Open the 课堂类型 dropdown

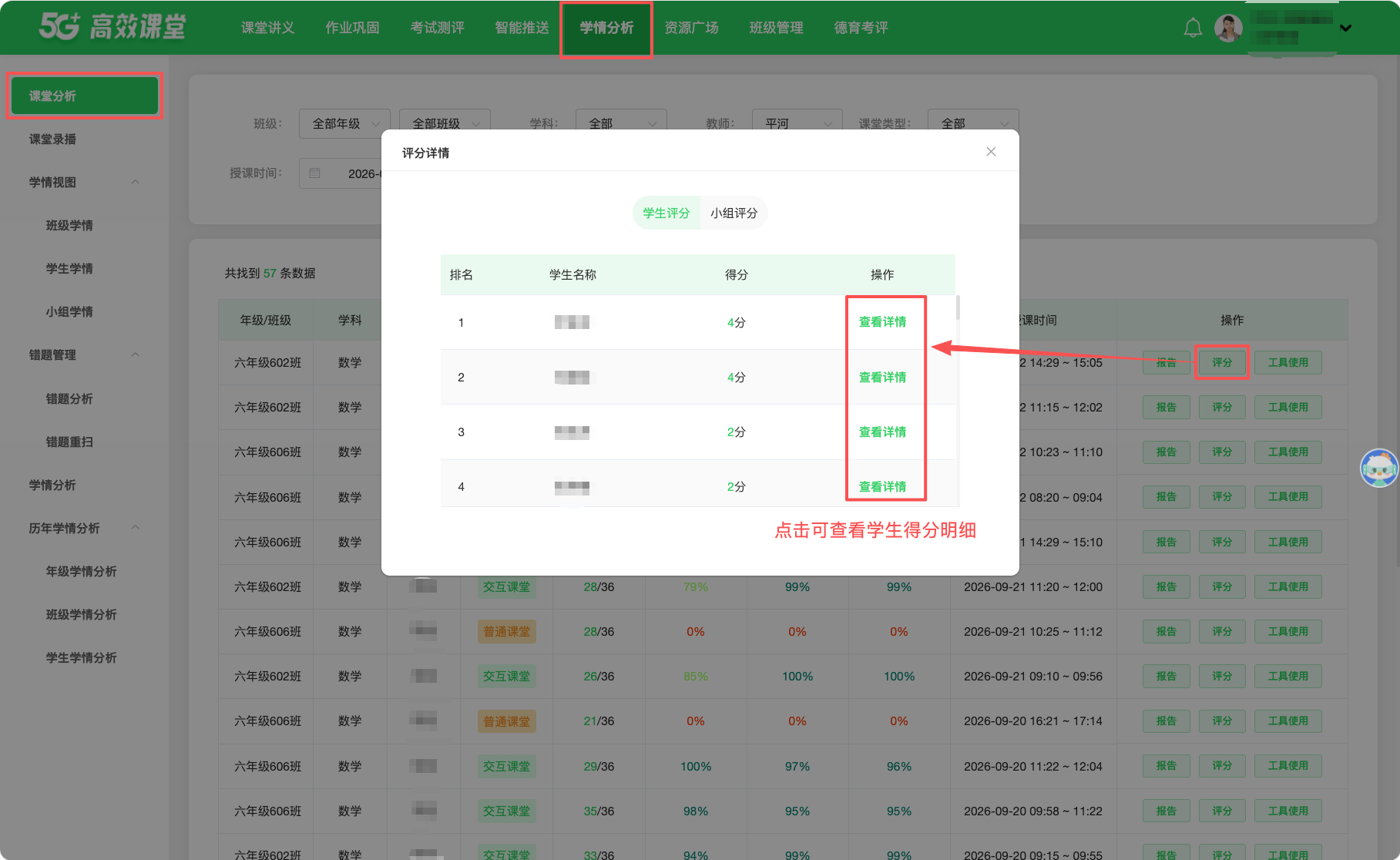click(974, 123)
